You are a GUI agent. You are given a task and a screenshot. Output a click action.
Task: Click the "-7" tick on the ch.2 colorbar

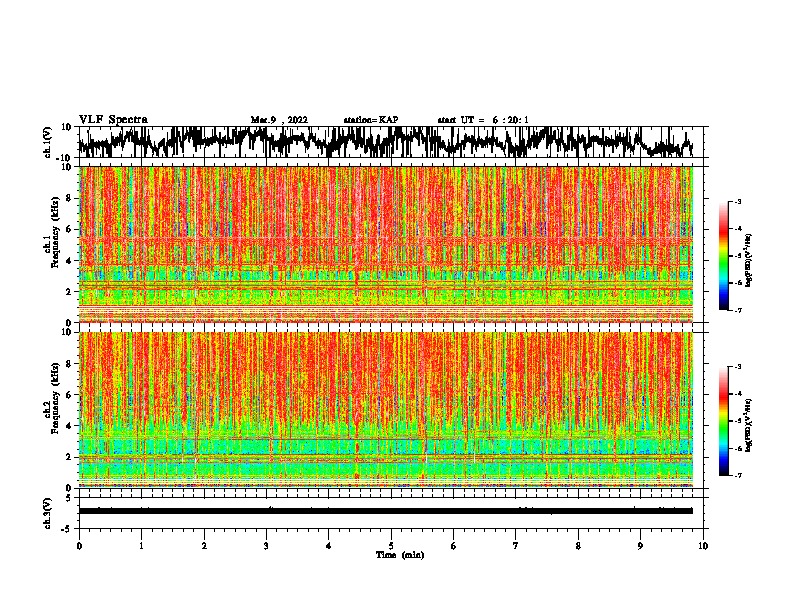pos(737,476)
